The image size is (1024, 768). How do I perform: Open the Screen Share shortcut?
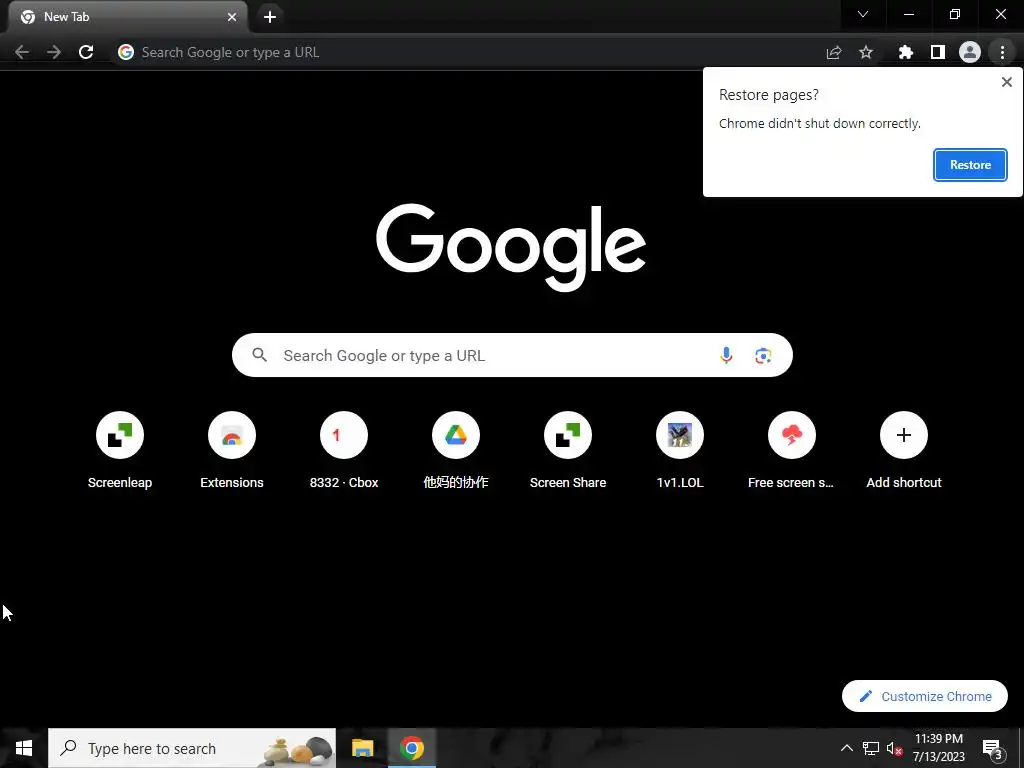[568, 451]
